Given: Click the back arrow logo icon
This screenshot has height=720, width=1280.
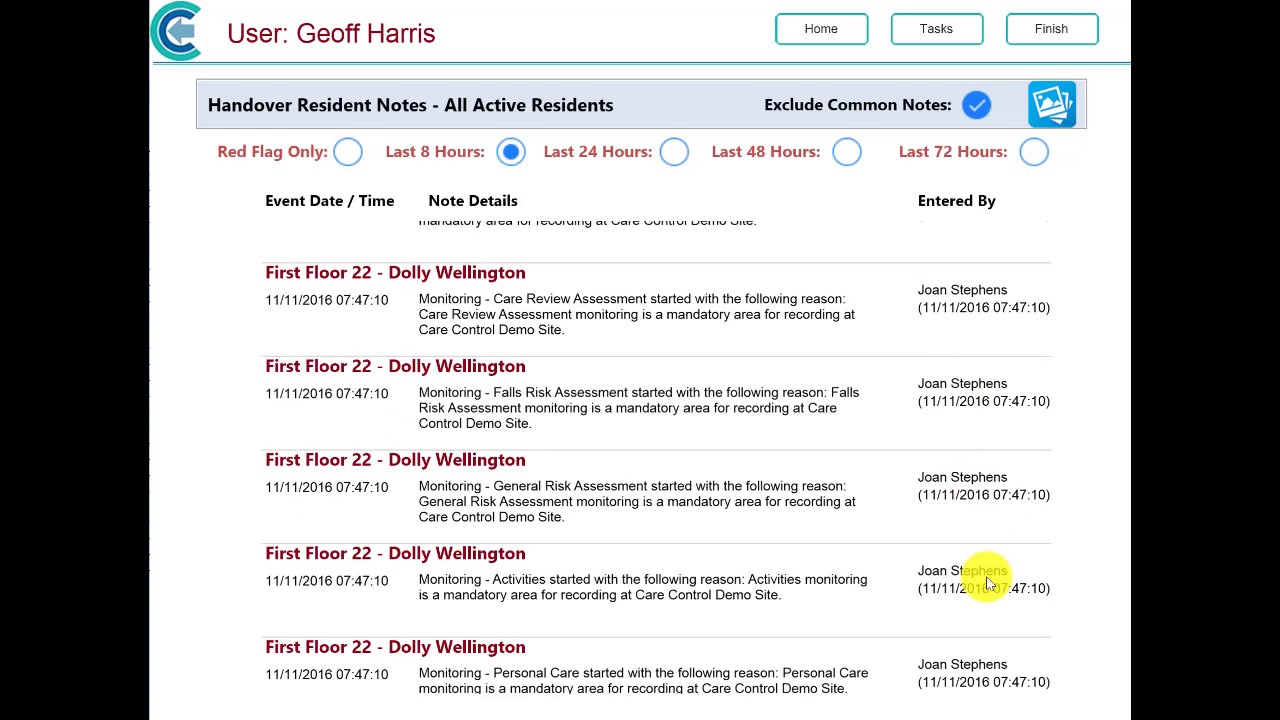Looking at the screenshot, I should (x=176, y=31).
